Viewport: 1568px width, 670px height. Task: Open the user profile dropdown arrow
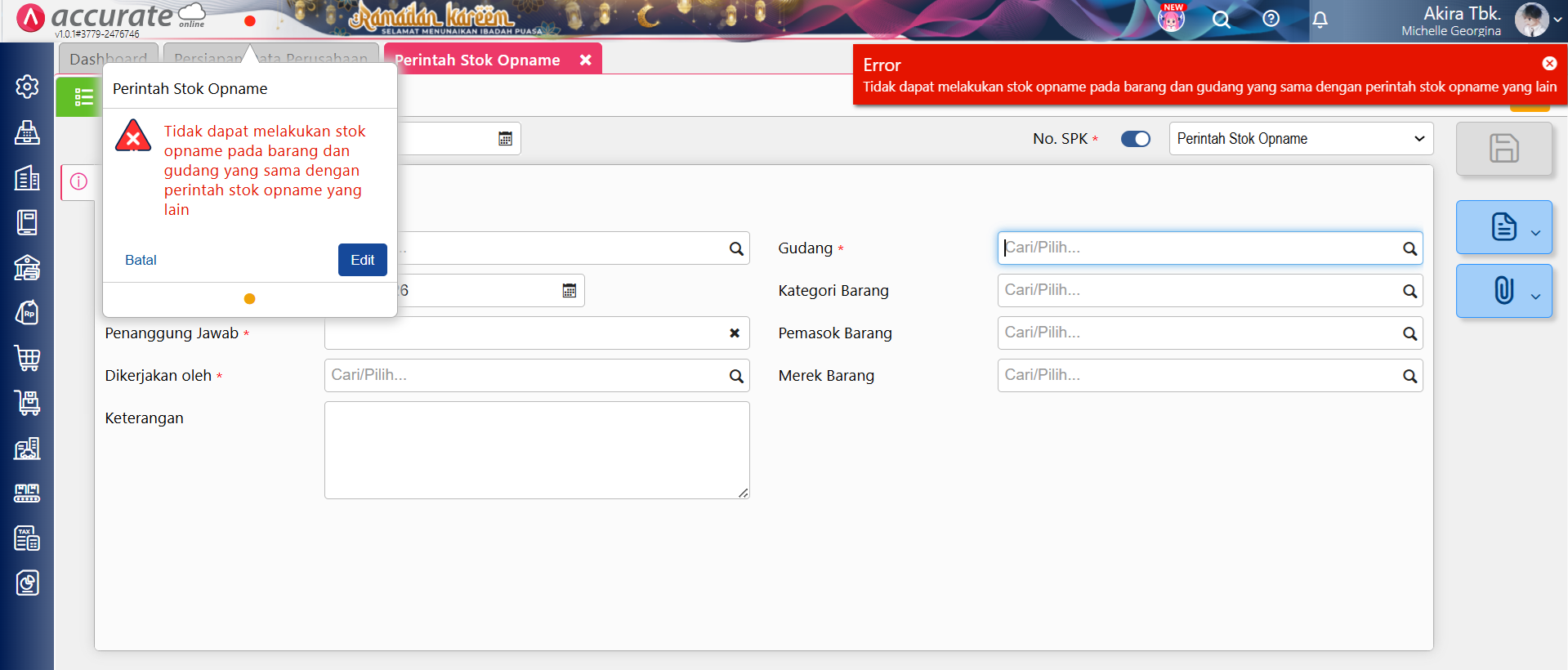click(1557, 20)
